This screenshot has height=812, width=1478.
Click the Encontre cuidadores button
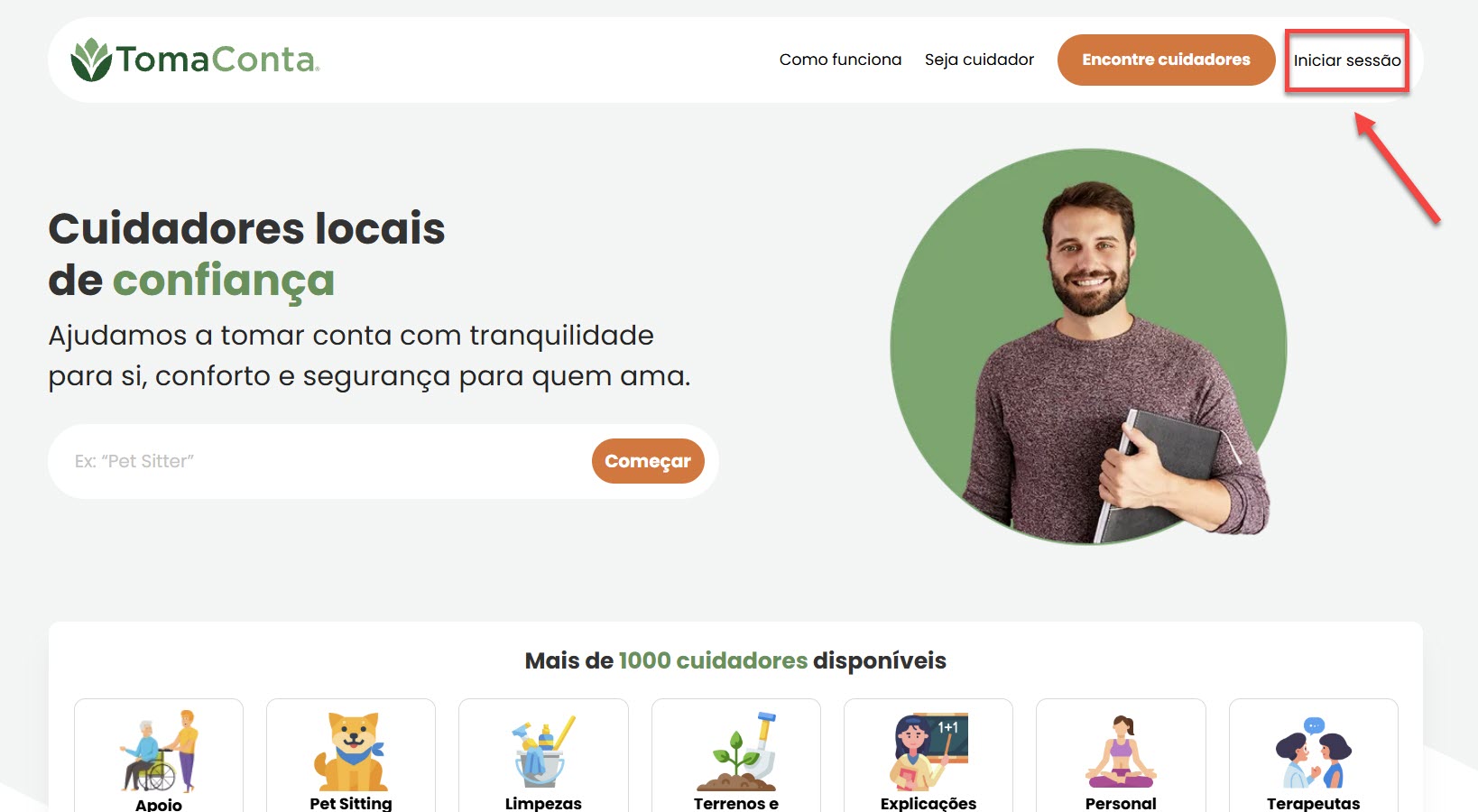tap(1166, 60)
